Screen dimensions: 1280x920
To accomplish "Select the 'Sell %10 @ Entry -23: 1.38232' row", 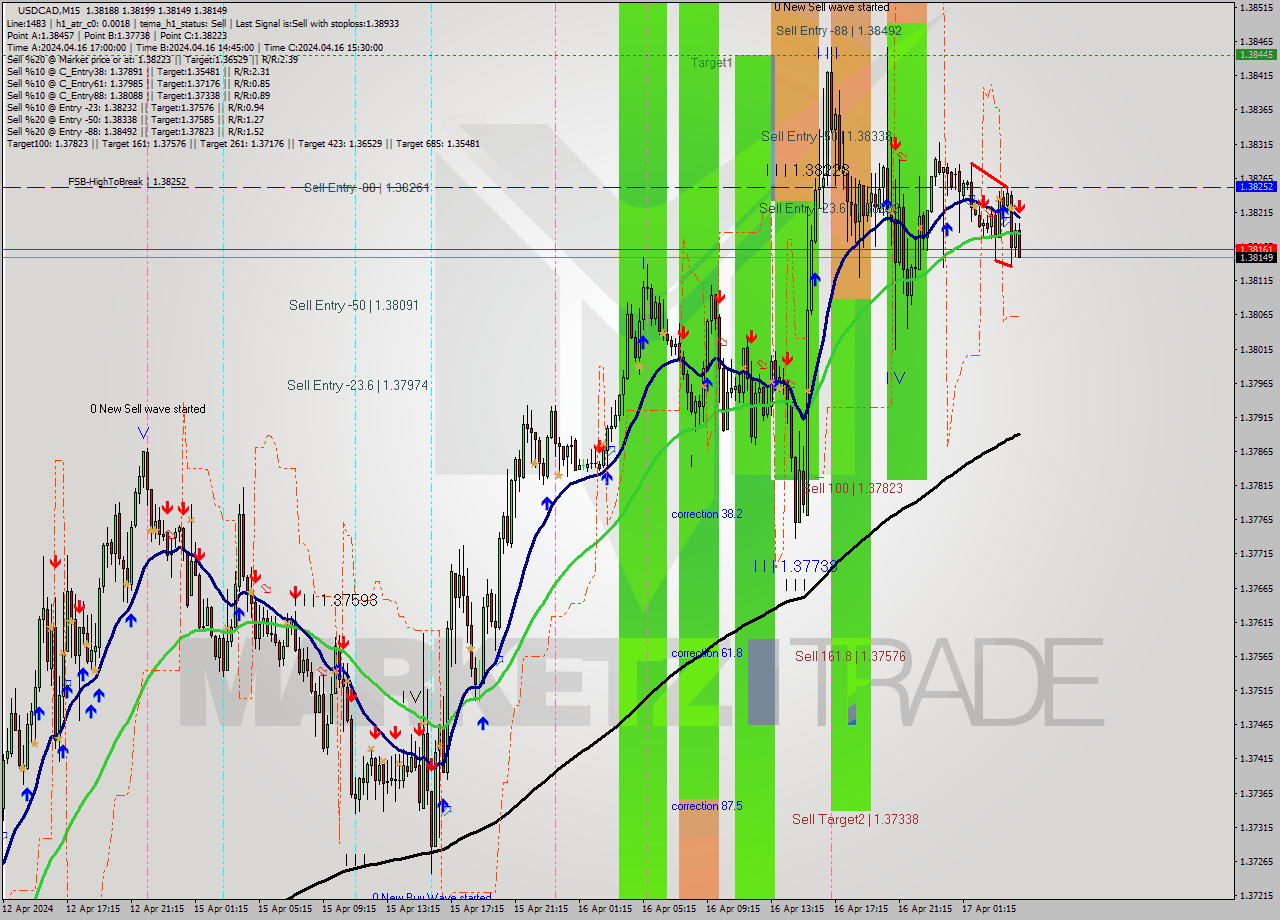I will click(135, 107).
